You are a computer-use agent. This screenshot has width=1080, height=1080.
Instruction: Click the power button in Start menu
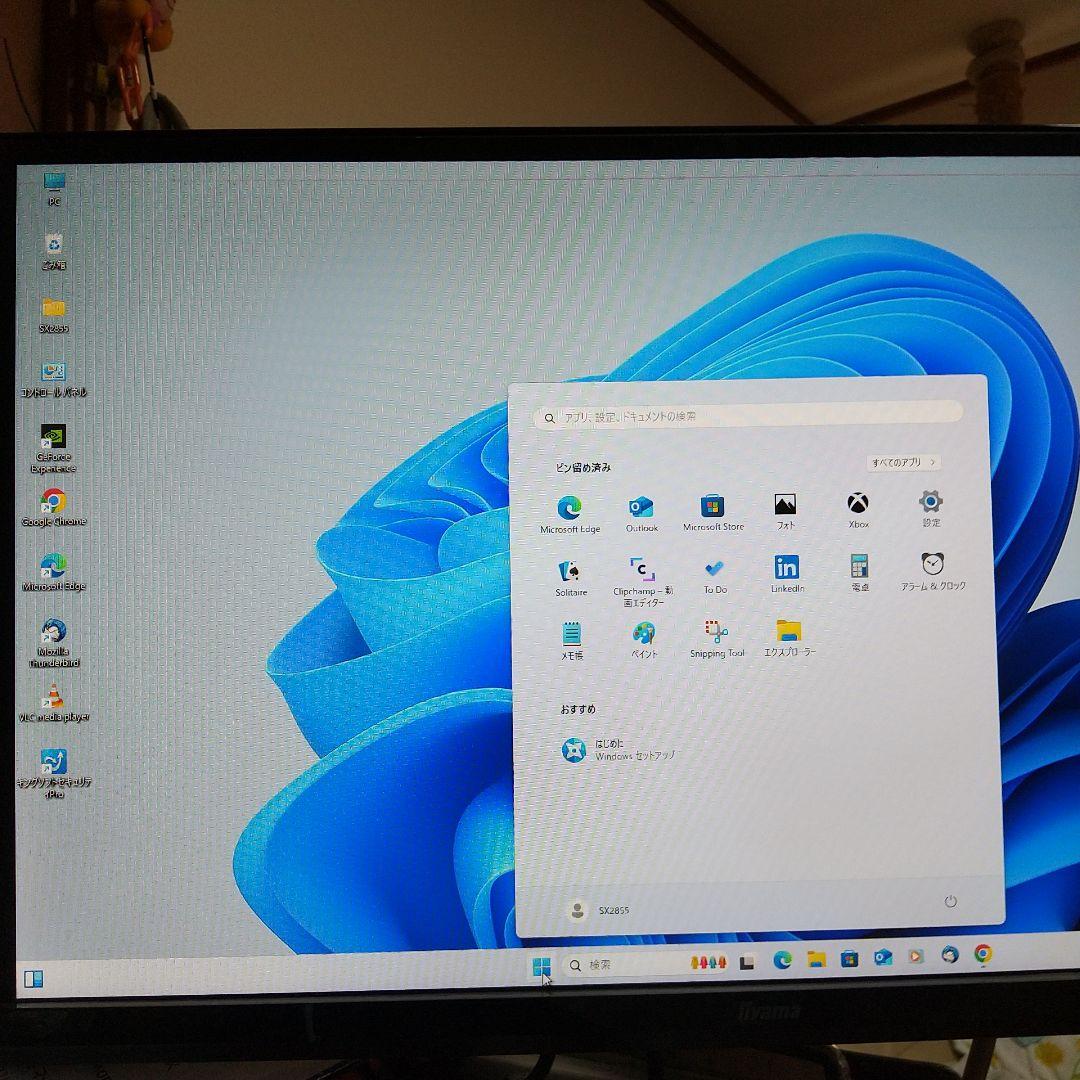(950, 901)
